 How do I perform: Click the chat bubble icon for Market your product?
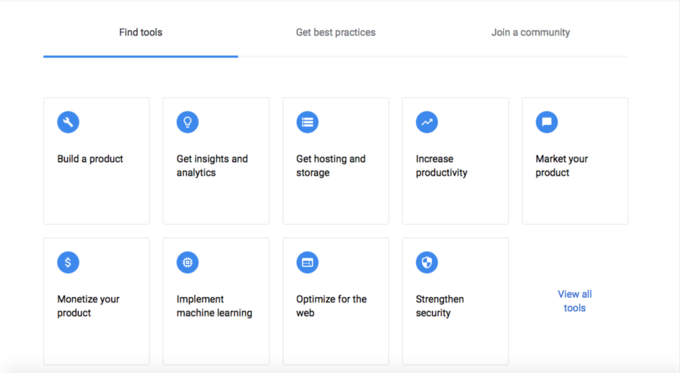point(546,122)
